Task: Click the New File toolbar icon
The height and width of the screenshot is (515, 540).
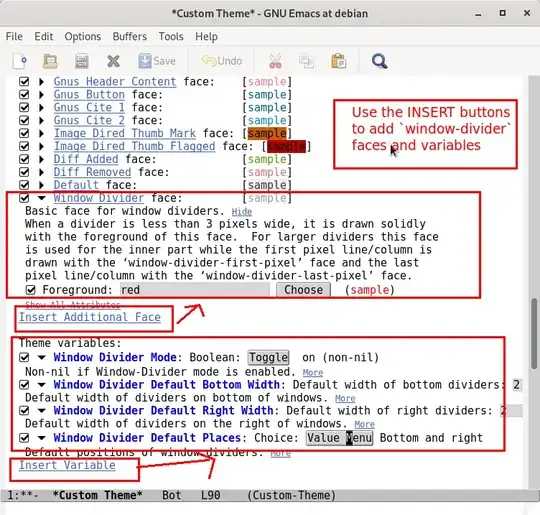Action: click(20, 61)
